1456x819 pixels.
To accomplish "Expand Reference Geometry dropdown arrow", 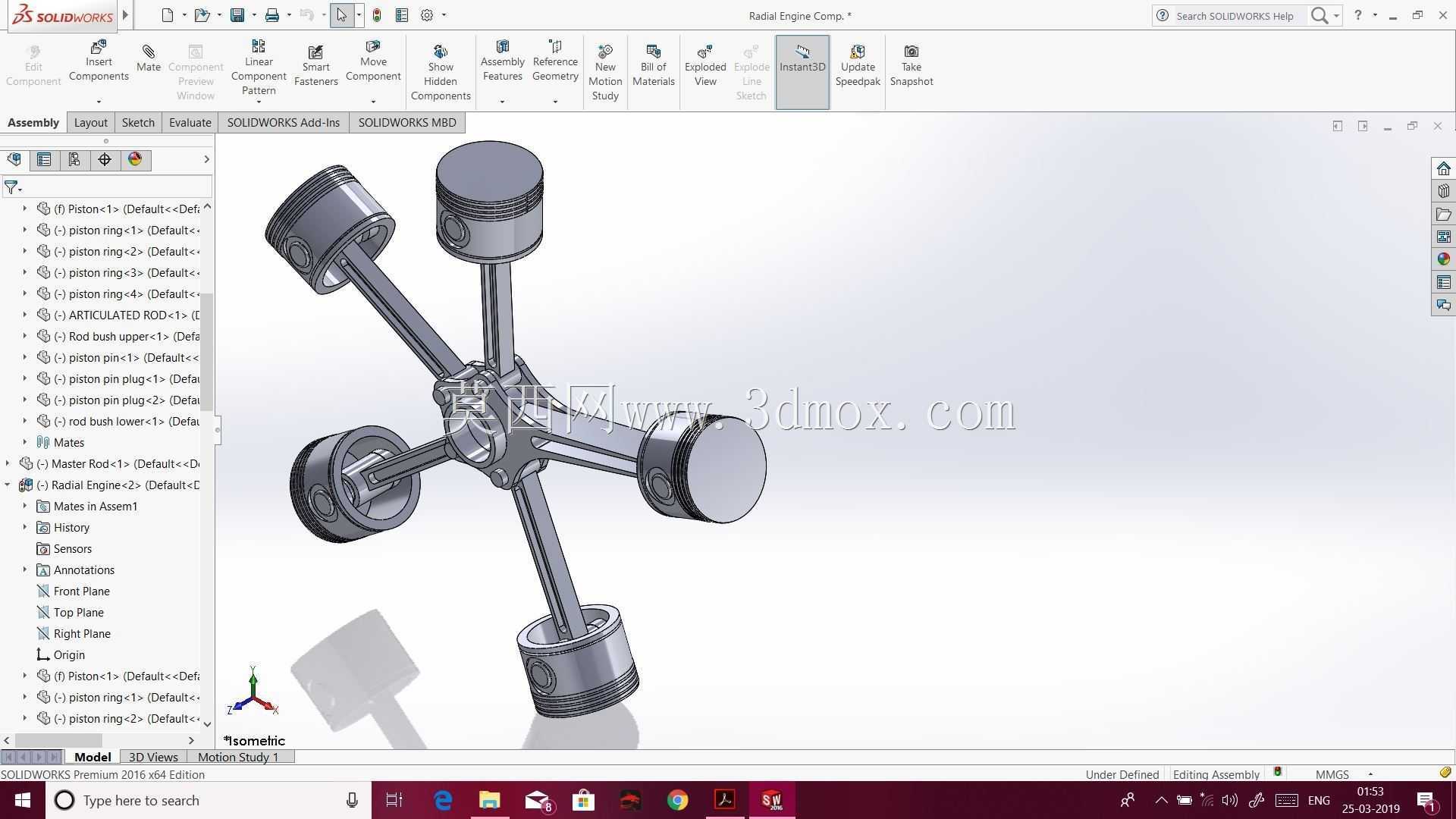I will (555, 102).
